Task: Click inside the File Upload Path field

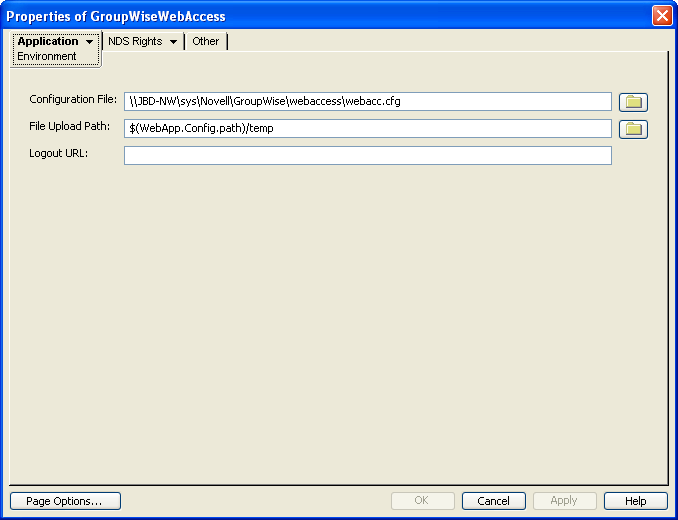Action: click(x=368, y=128)
